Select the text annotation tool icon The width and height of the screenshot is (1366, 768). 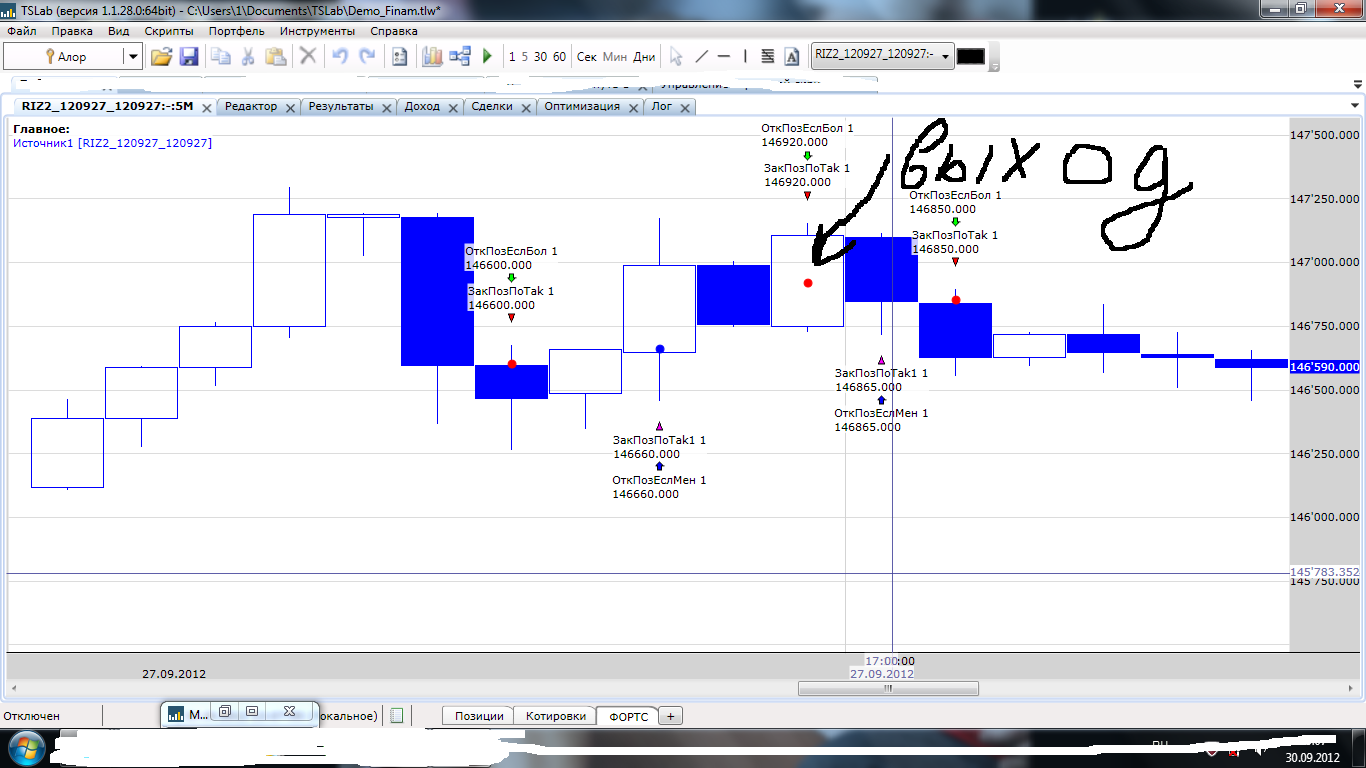click(792, 57)
